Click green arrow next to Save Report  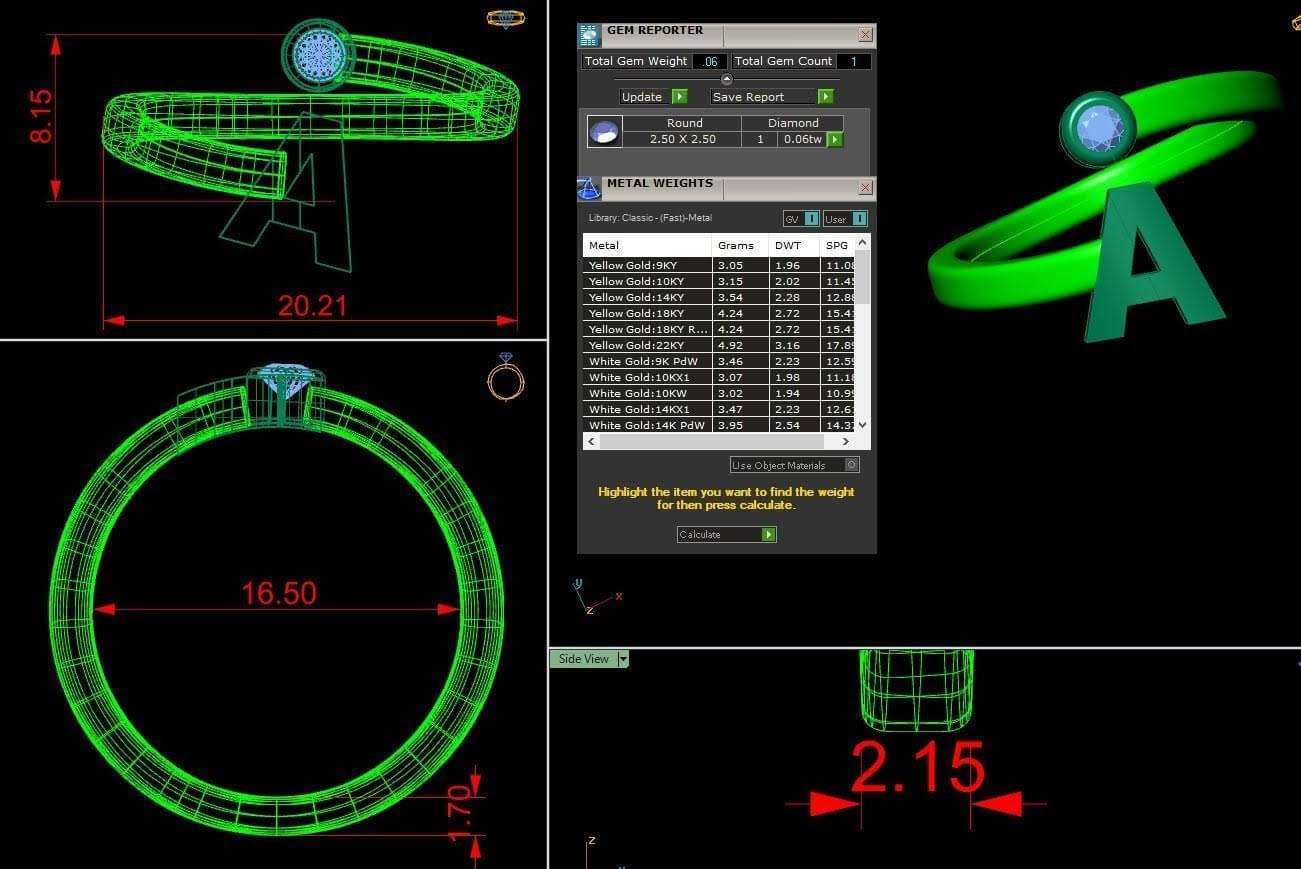point(825,97)
